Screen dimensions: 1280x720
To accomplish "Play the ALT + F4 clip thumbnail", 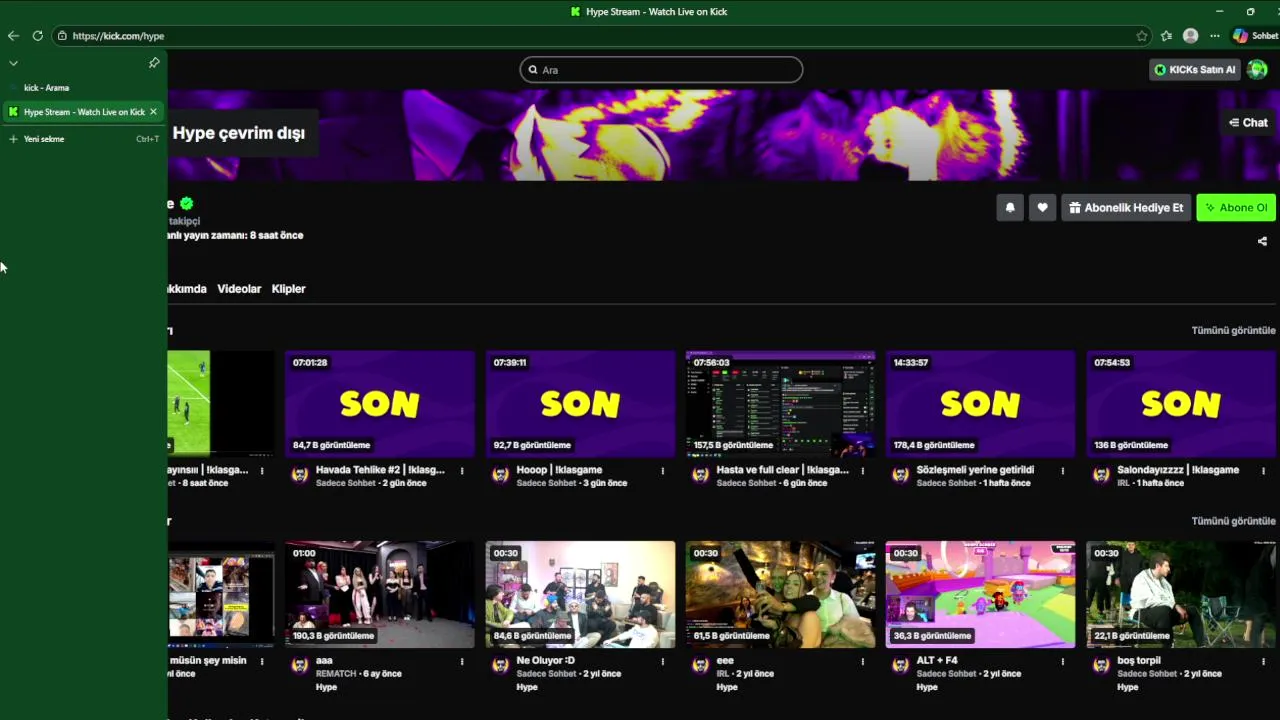I will 980,595.
